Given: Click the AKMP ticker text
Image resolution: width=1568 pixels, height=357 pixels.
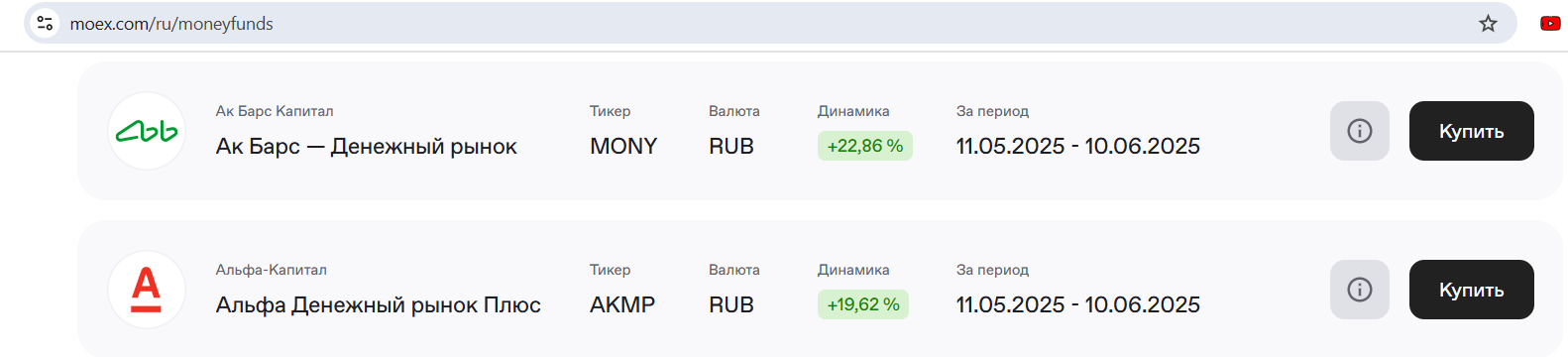Looking at the screenshot, I should point(622,305).
